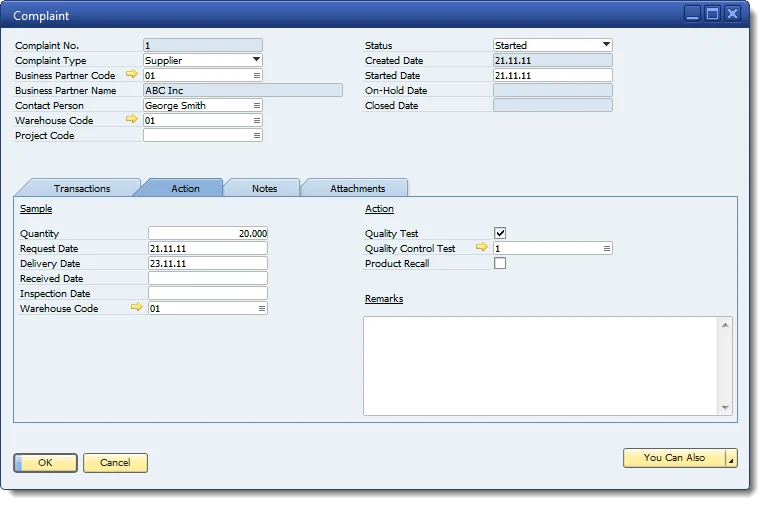Click the Remarks scrollbar down arrow
This screenshot has height=505, width=765.
coord(725,408)
